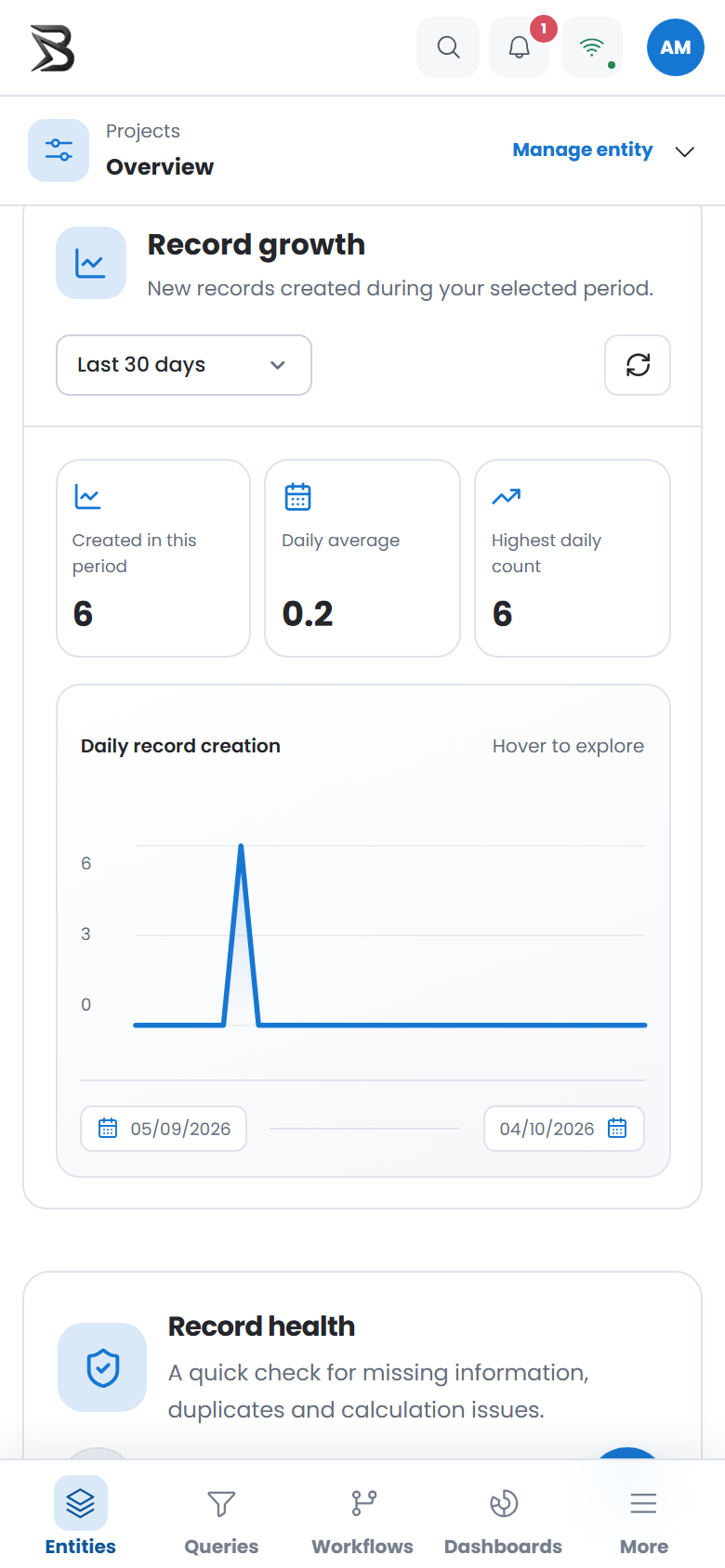Expand the Manage entity chevron
The image size is (725, 1568).
click(685, 151)
